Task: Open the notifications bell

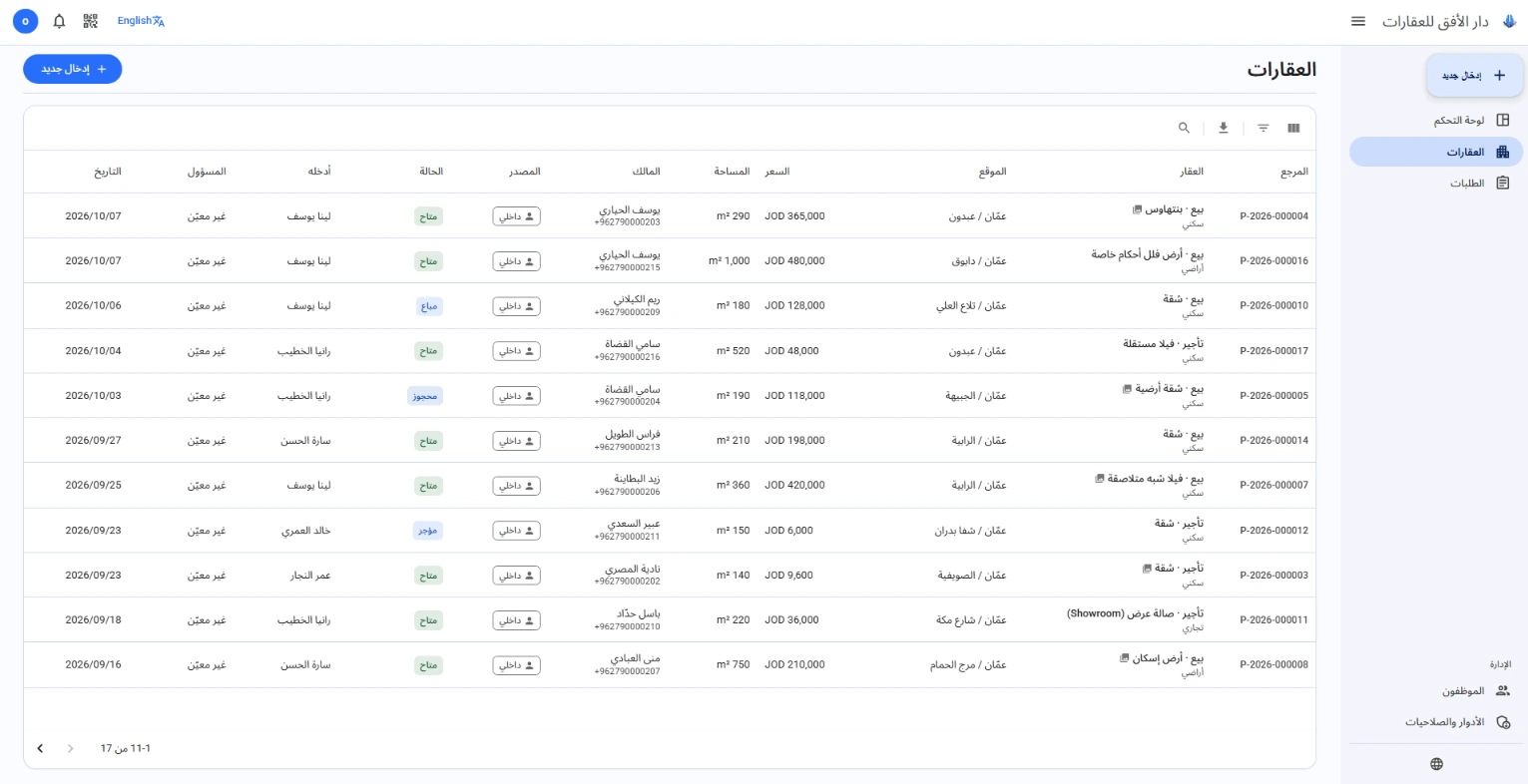Action: 59,21
